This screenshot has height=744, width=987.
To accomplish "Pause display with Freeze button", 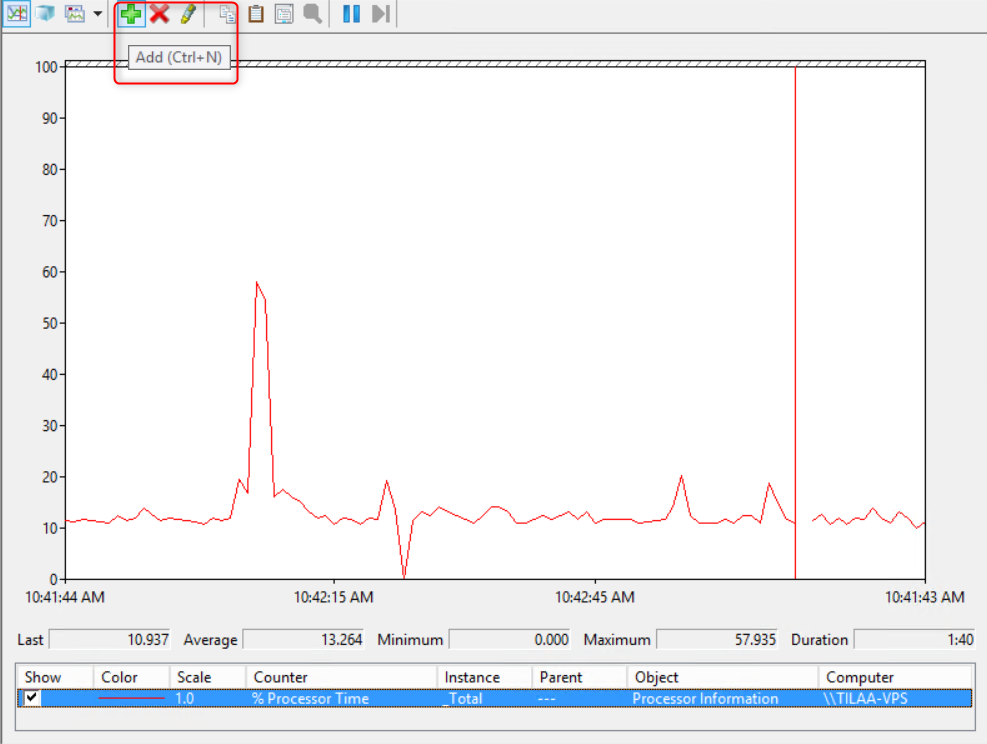I will coord(351,14).
